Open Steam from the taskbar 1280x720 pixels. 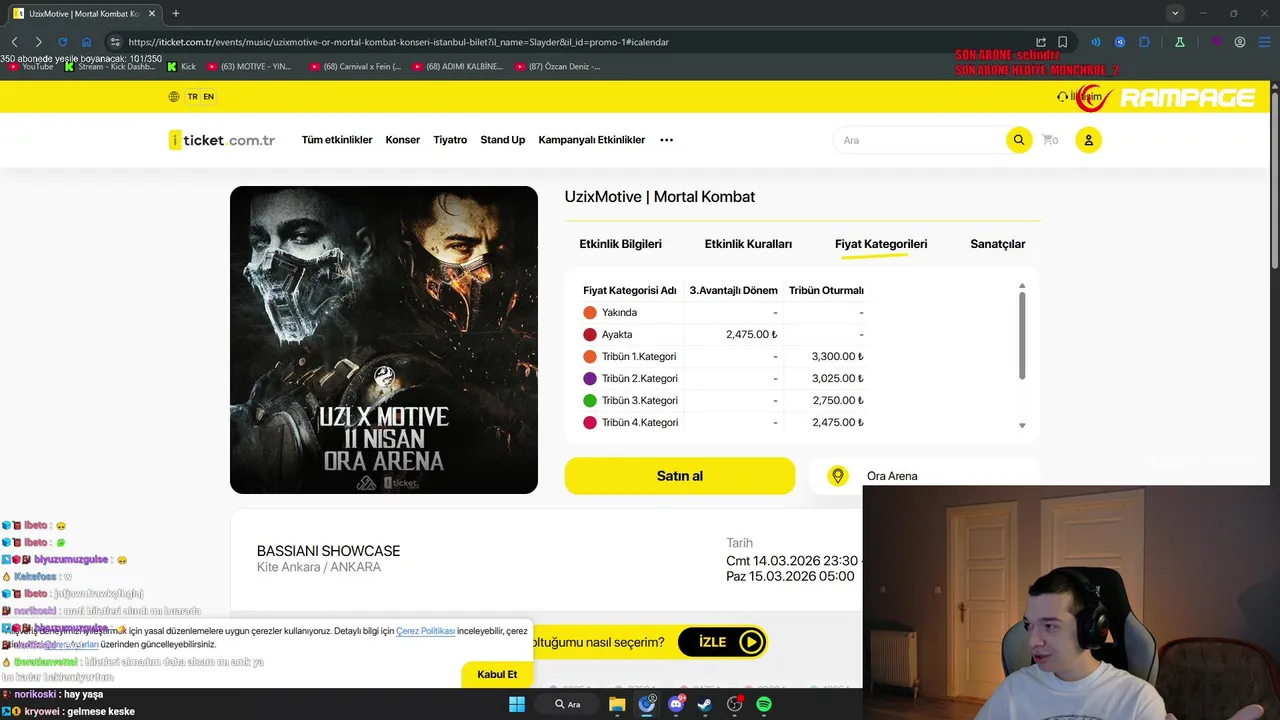coord(705,704)
